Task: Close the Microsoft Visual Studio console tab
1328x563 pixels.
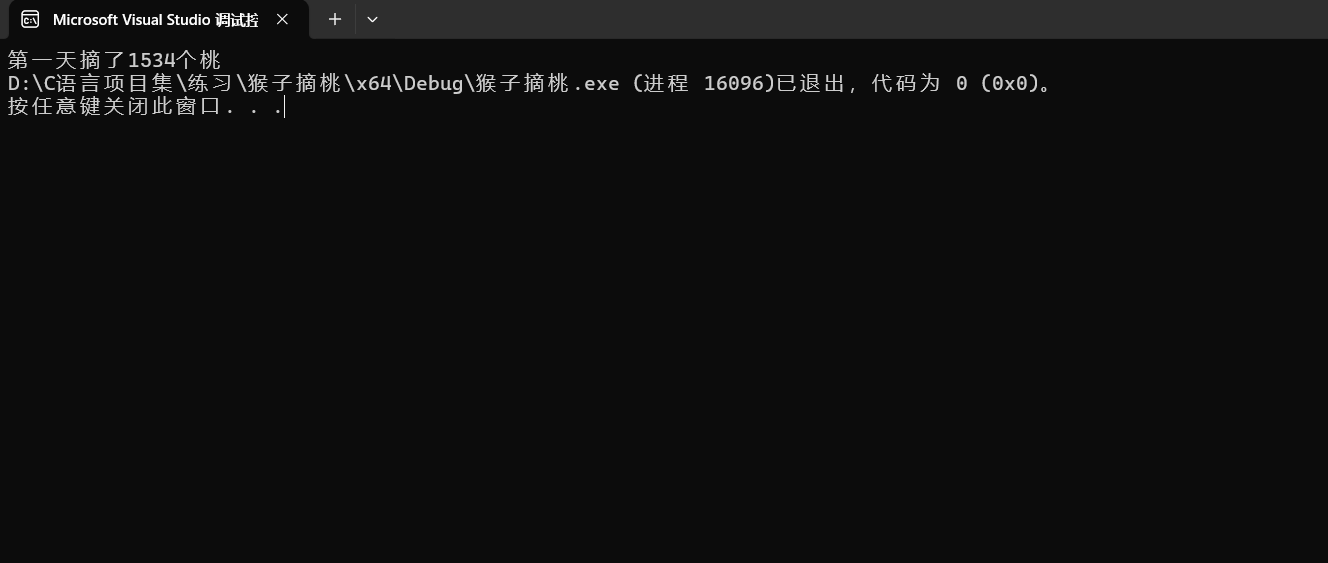Action: 282,20
